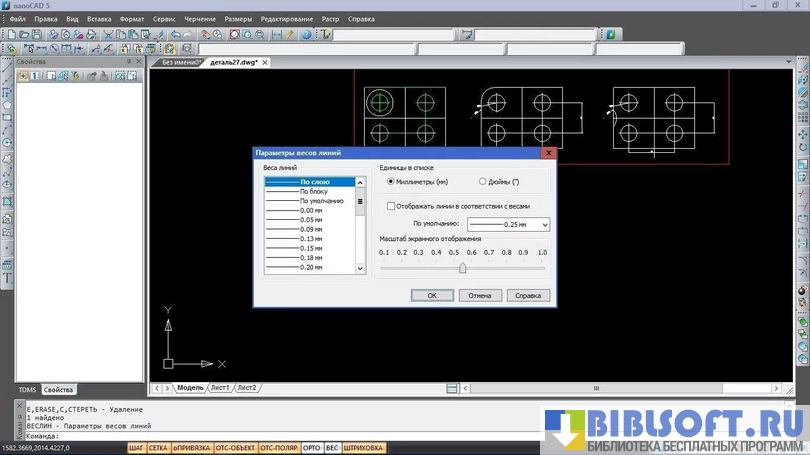Adjust the Масштаб экранного отображения slider
Screen dimensions: 810x455
[x=462, y=268]
